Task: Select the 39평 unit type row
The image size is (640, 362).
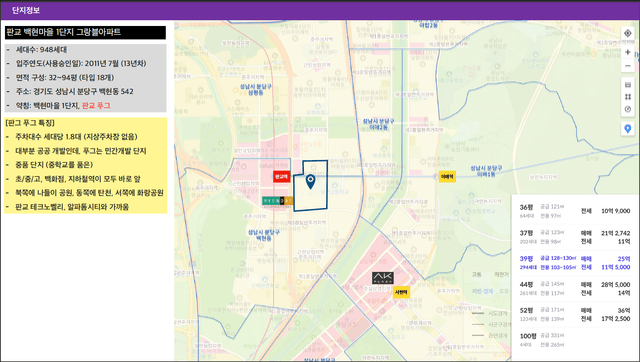Action: click(575, 262)
